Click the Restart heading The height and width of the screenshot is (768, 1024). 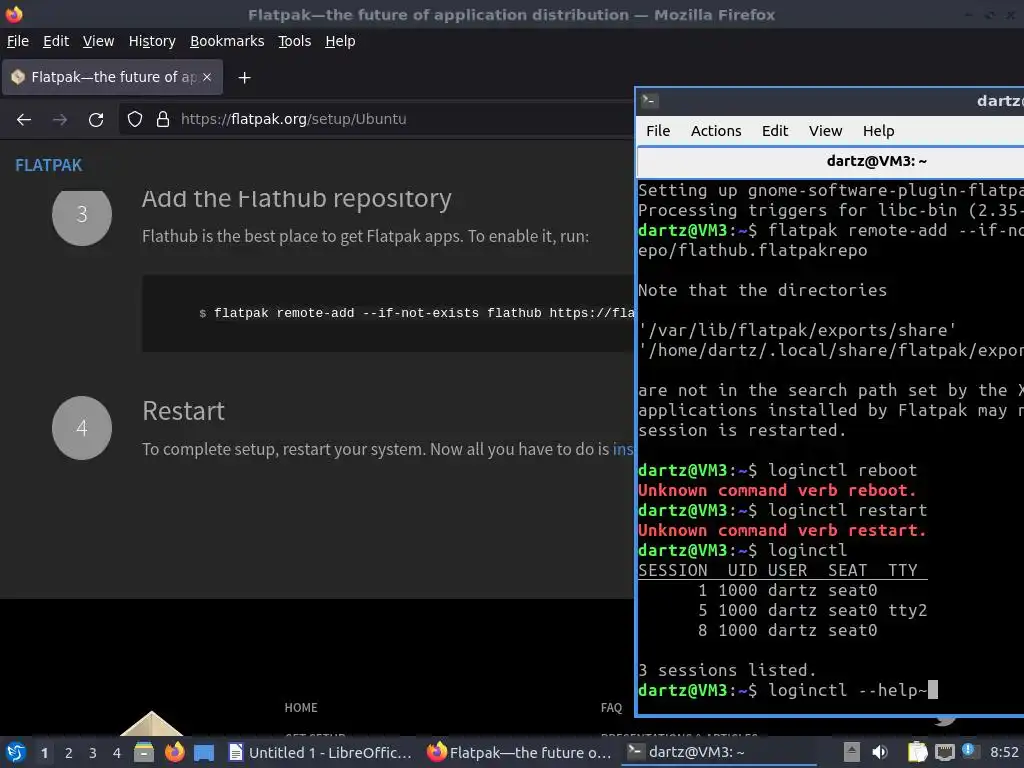(184, 411)
